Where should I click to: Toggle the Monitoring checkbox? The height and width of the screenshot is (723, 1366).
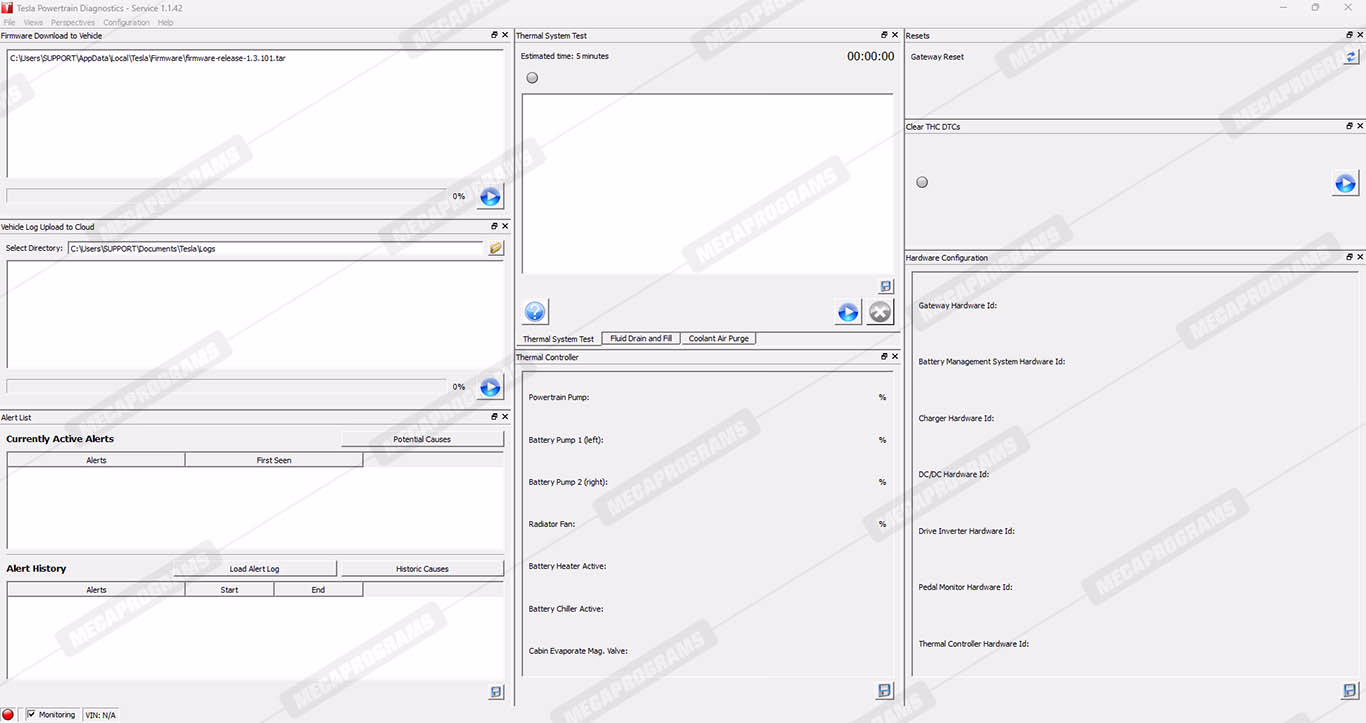[x=32, y=715]
